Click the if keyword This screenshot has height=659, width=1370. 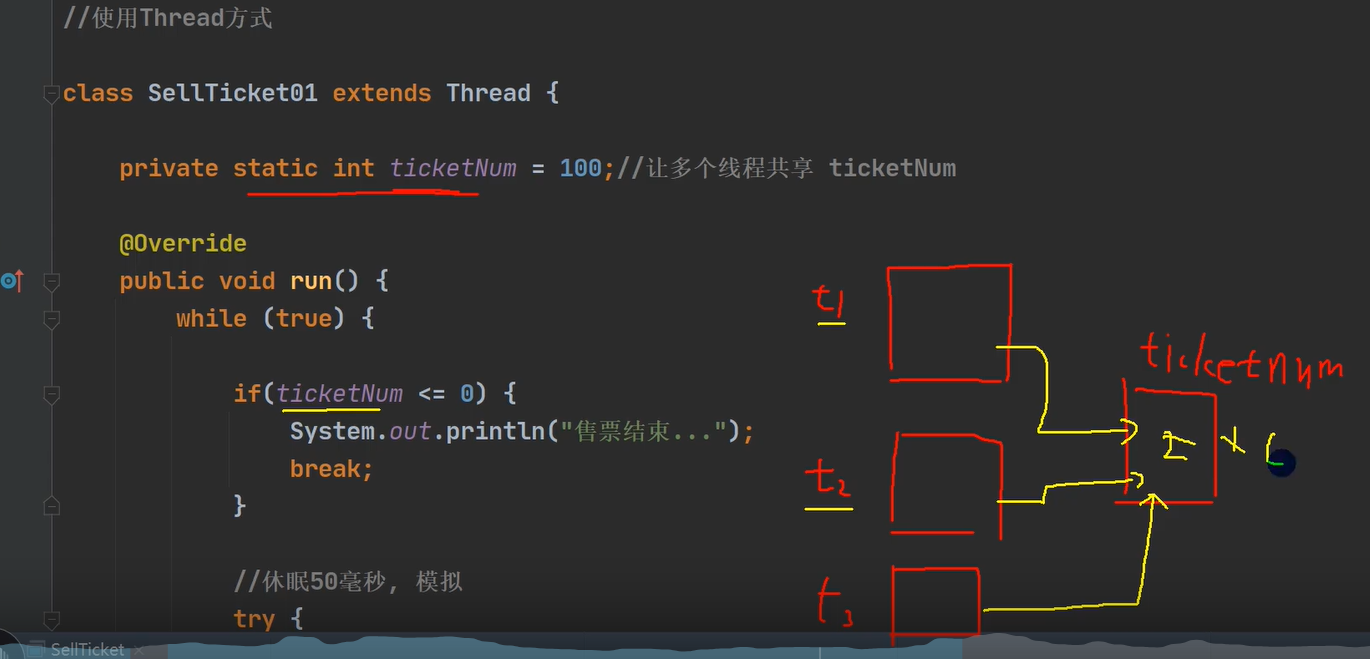tap(247, 393)
